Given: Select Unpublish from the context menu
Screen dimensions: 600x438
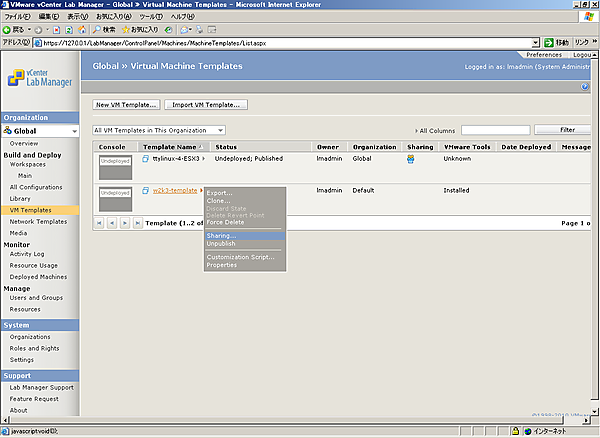Looking at the screenshot, I should pos(221,243).
